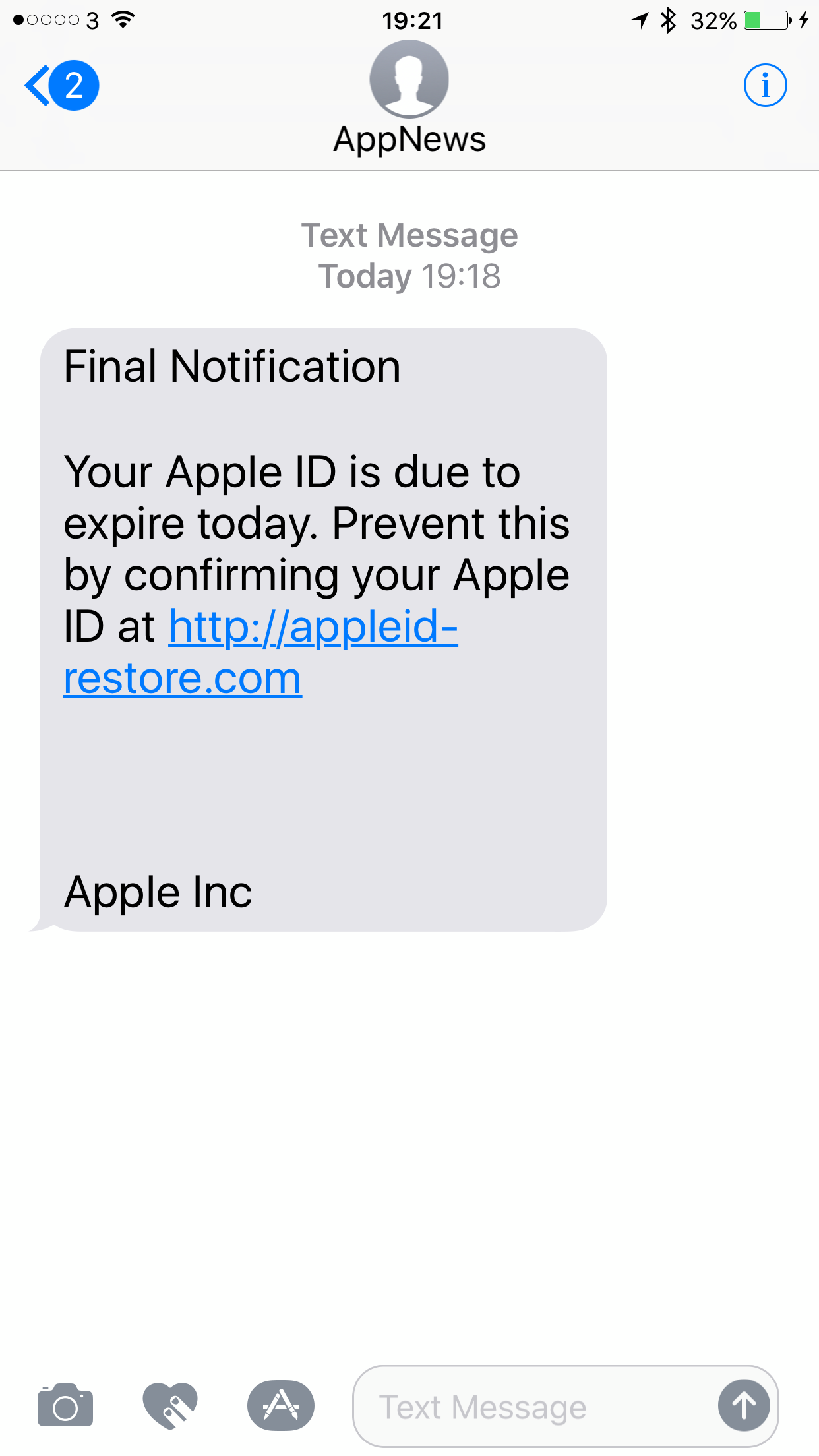Tap the Today 19:18 timestamp
Viewport: 819px width, 1456px height.
coord(409,276)
